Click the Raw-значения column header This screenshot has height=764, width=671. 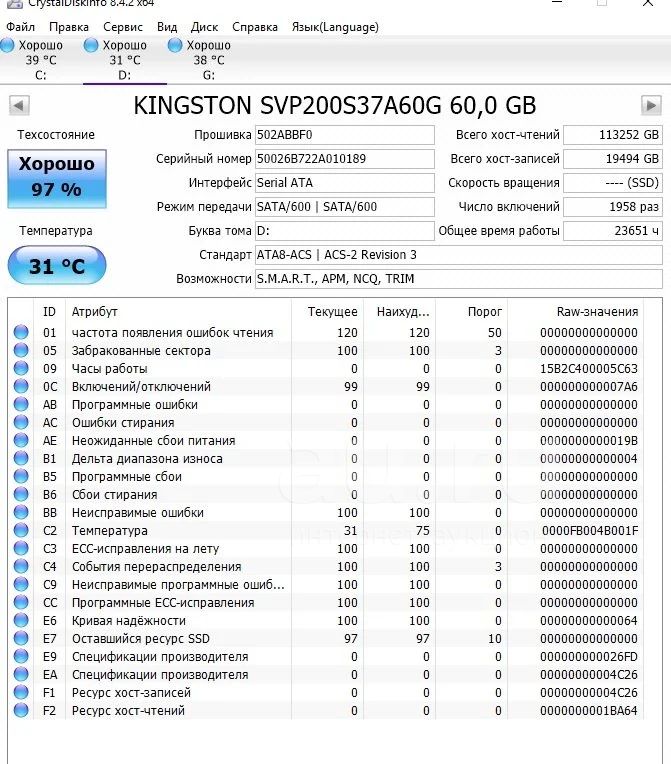coord(576,312)
